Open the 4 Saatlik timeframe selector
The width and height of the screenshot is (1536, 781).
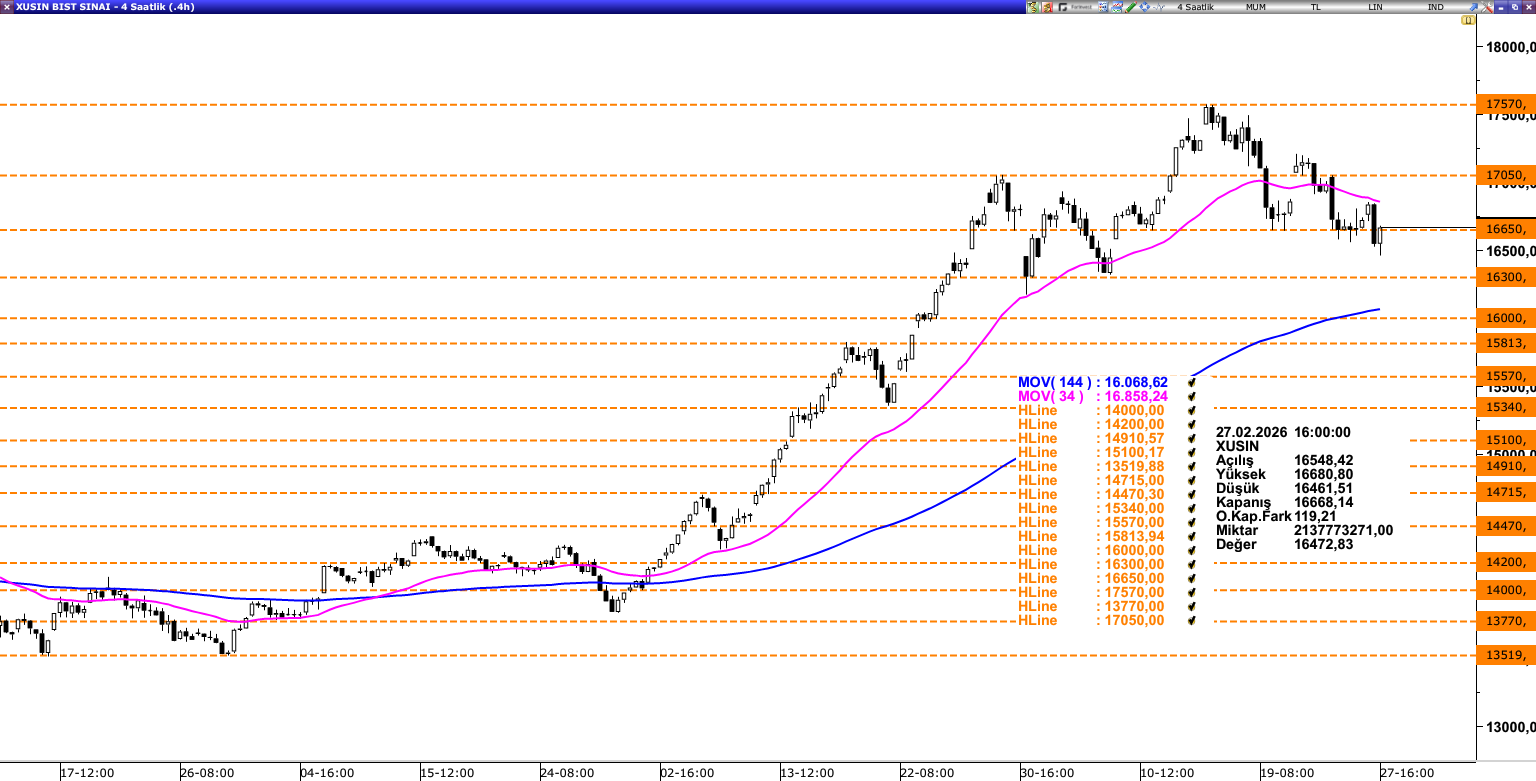click(1195, 7)
